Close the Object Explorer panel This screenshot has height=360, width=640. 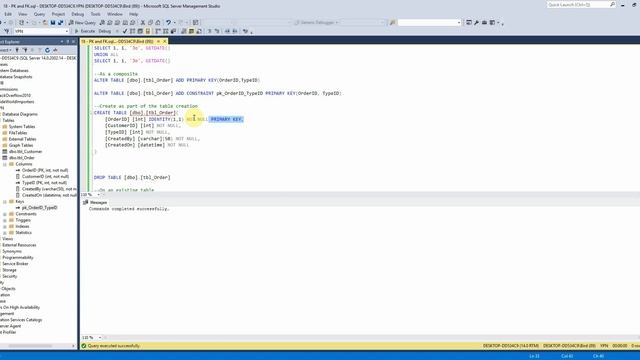73,41
